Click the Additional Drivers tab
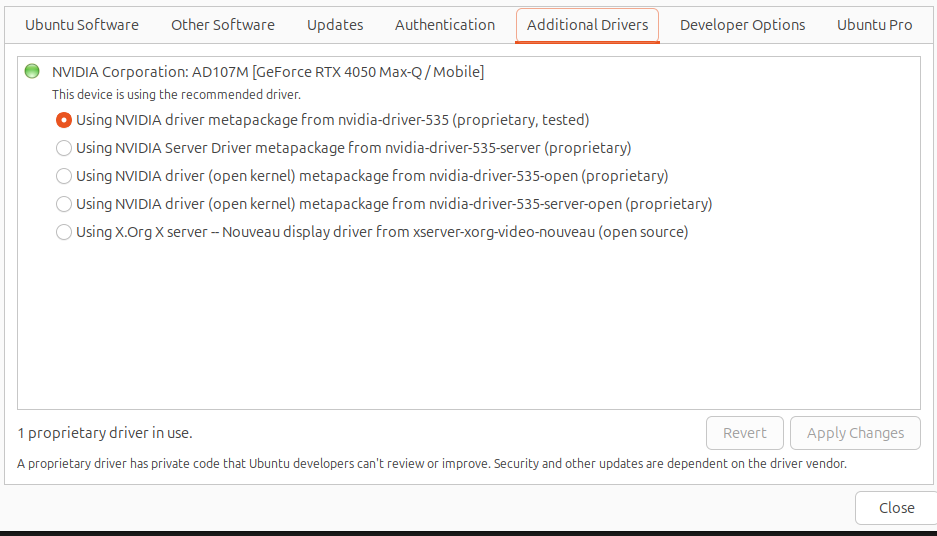Image resolution: width=937 pixels, height=536 pixels. click(587, 25)
